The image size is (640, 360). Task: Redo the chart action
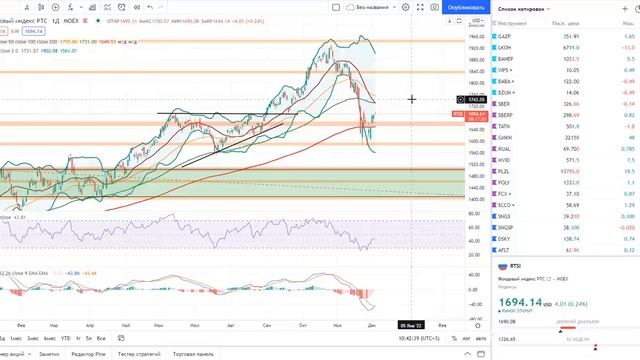pos(161,7)
